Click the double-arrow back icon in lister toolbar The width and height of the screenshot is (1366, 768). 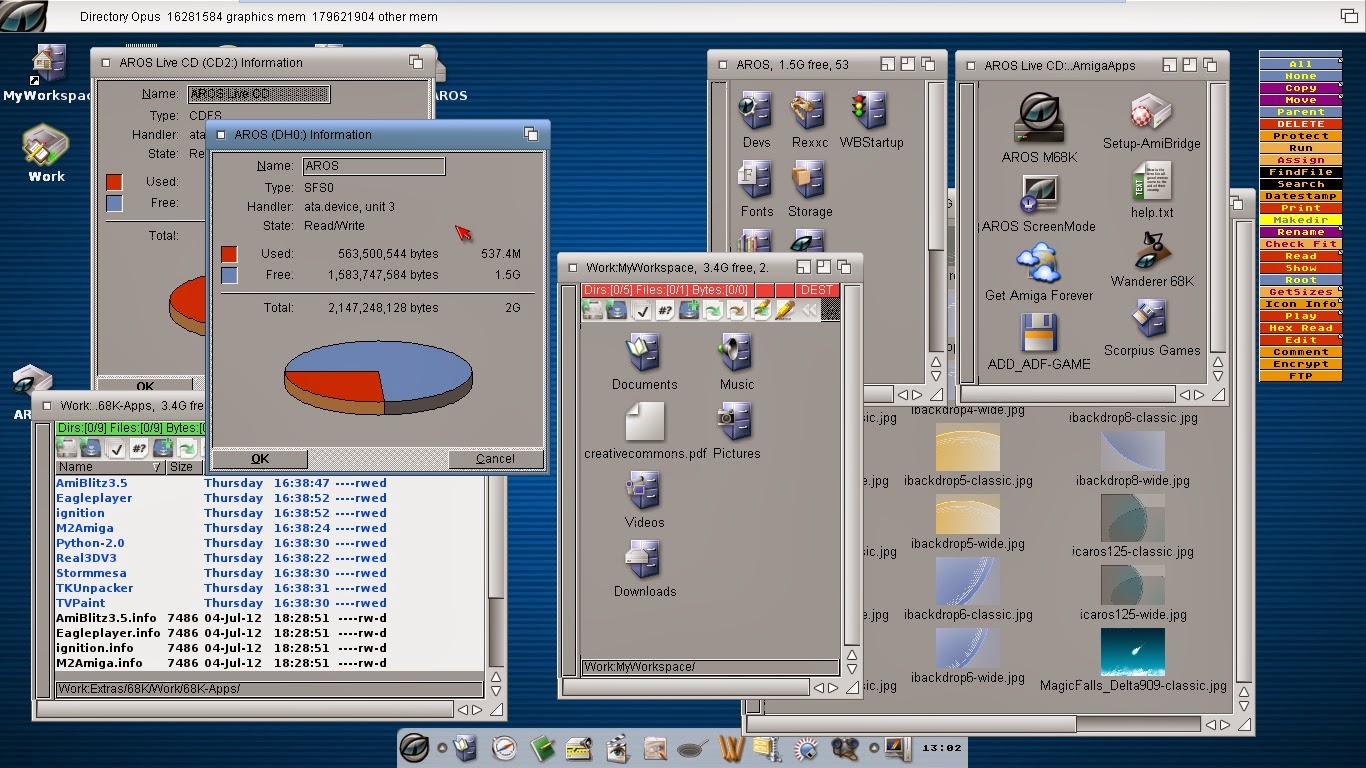[809, 311]
